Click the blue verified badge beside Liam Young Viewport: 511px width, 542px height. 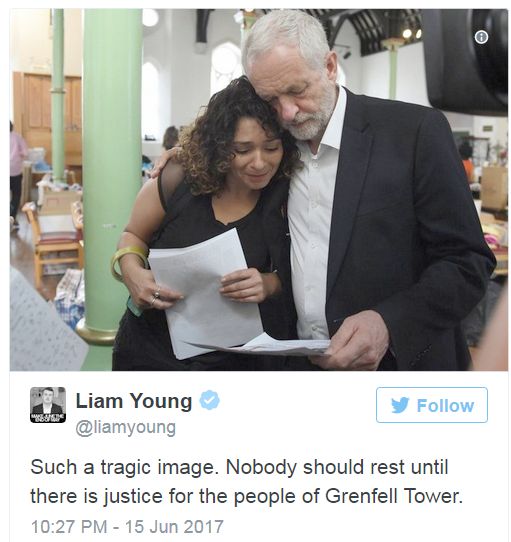click(x=210, y=400)
